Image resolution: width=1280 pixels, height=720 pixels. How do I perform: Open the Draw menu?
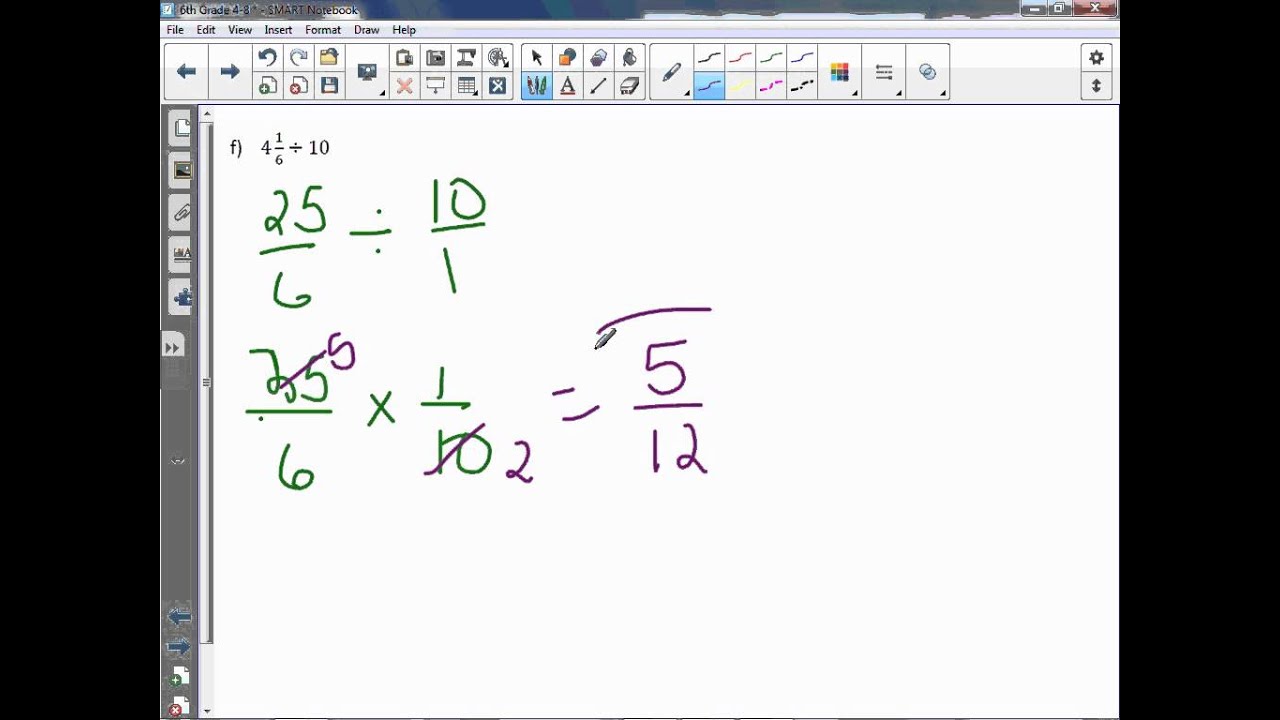pyautogui.click(x=366, y=30)
